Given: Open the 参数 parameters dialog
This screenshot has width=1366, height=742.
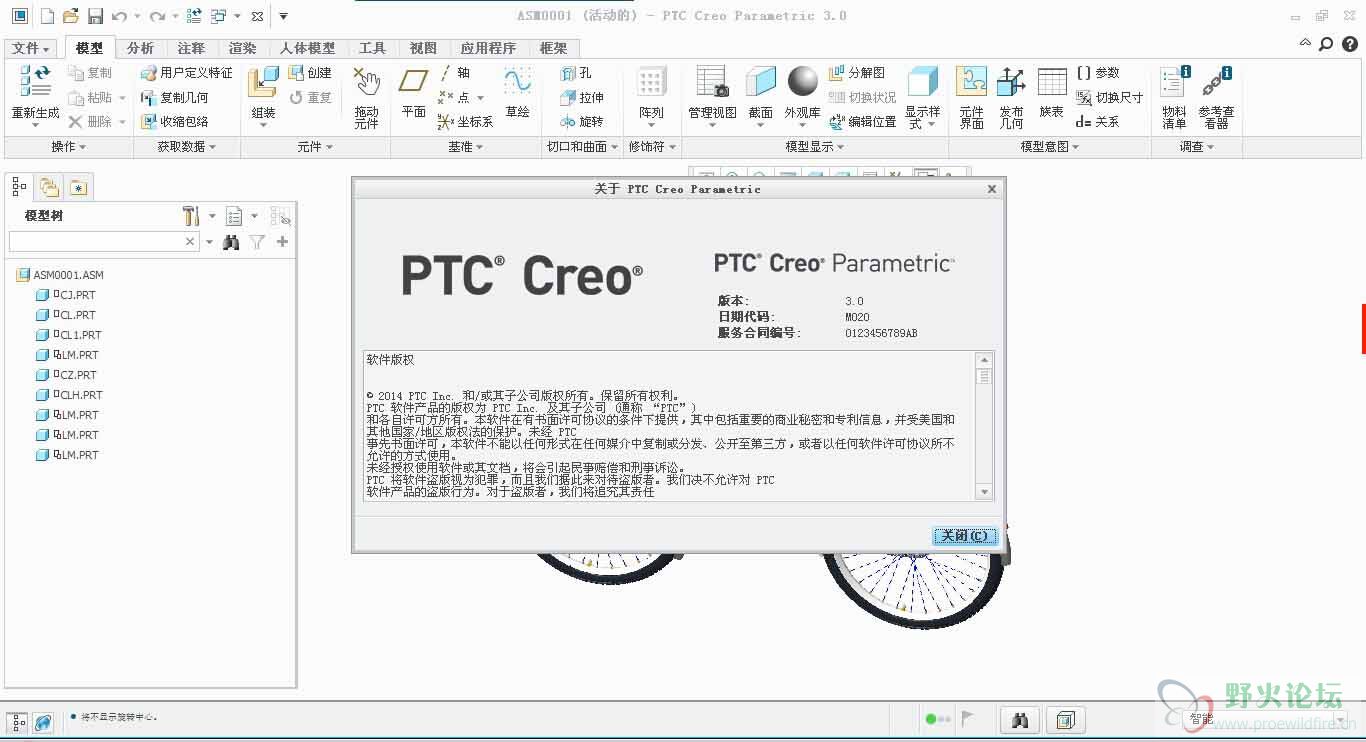Looking at the screenshot, I should point(1098,73).
